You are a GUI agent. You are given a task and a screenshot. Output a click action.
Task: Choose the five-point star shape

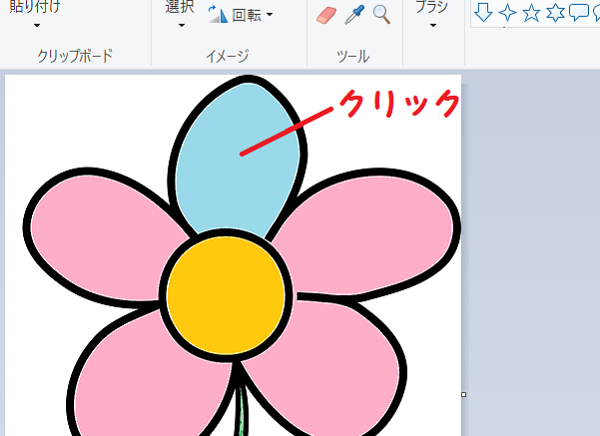[x=531, y=13]
